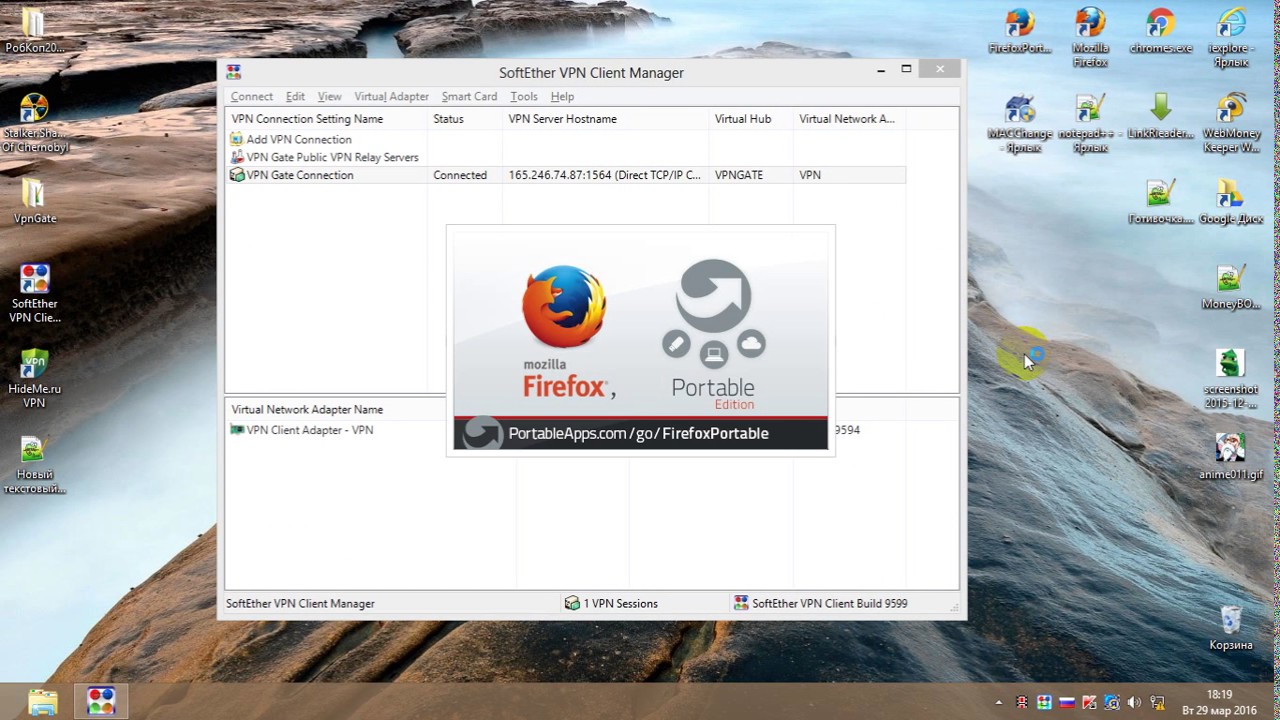Image resolution: width=1280 pixels, height=720 pixels.
Task: Open the Virtual Adapter menu
Action: [391, 97]
